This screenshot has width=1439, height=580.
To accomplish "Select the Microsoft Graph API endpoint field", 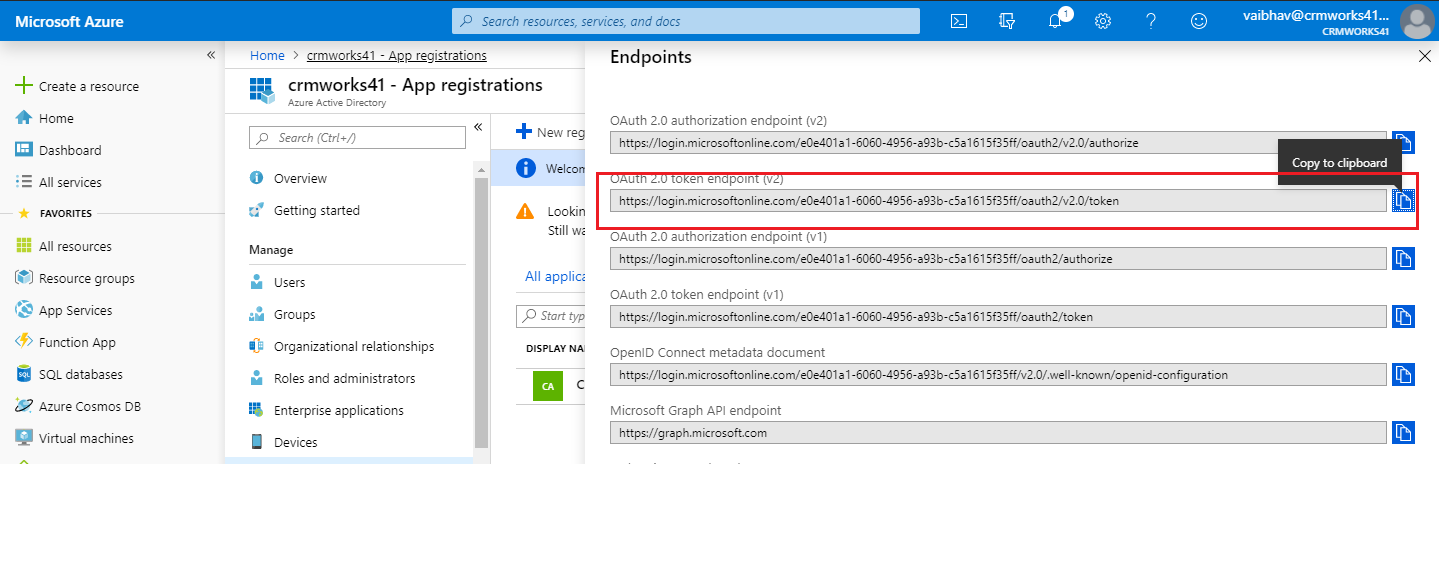I will coord(998,432).
